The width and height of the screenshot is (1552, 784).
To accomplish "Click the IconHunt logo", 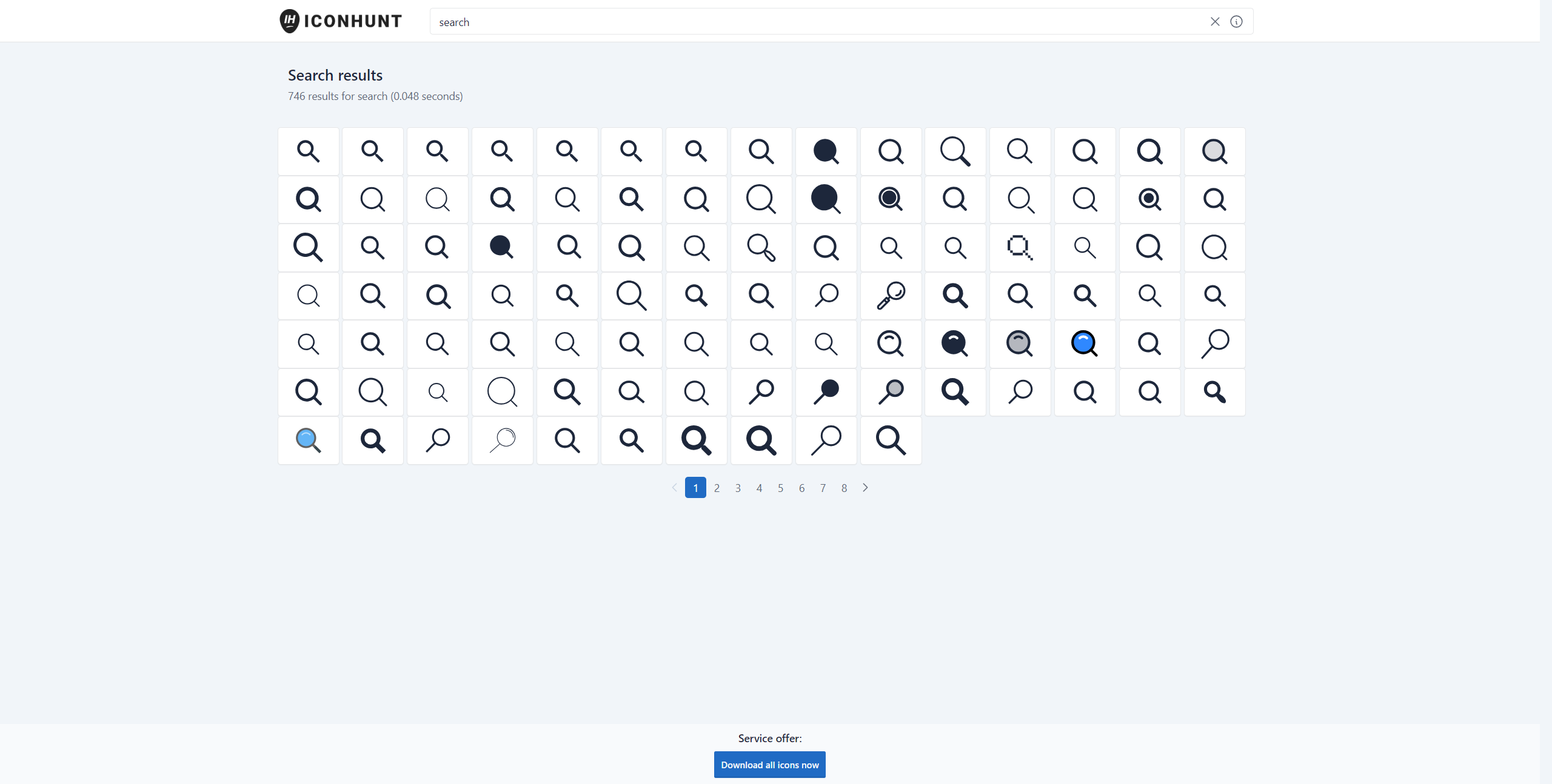I will coord(340,21).
